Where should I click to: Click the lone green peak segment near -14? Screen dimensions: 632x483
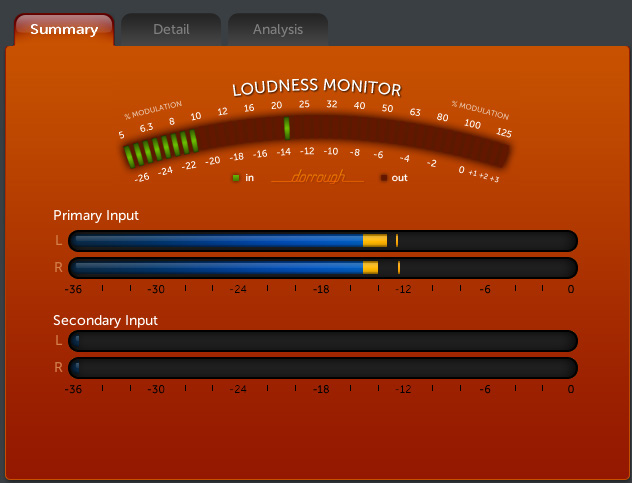(287, 128)
